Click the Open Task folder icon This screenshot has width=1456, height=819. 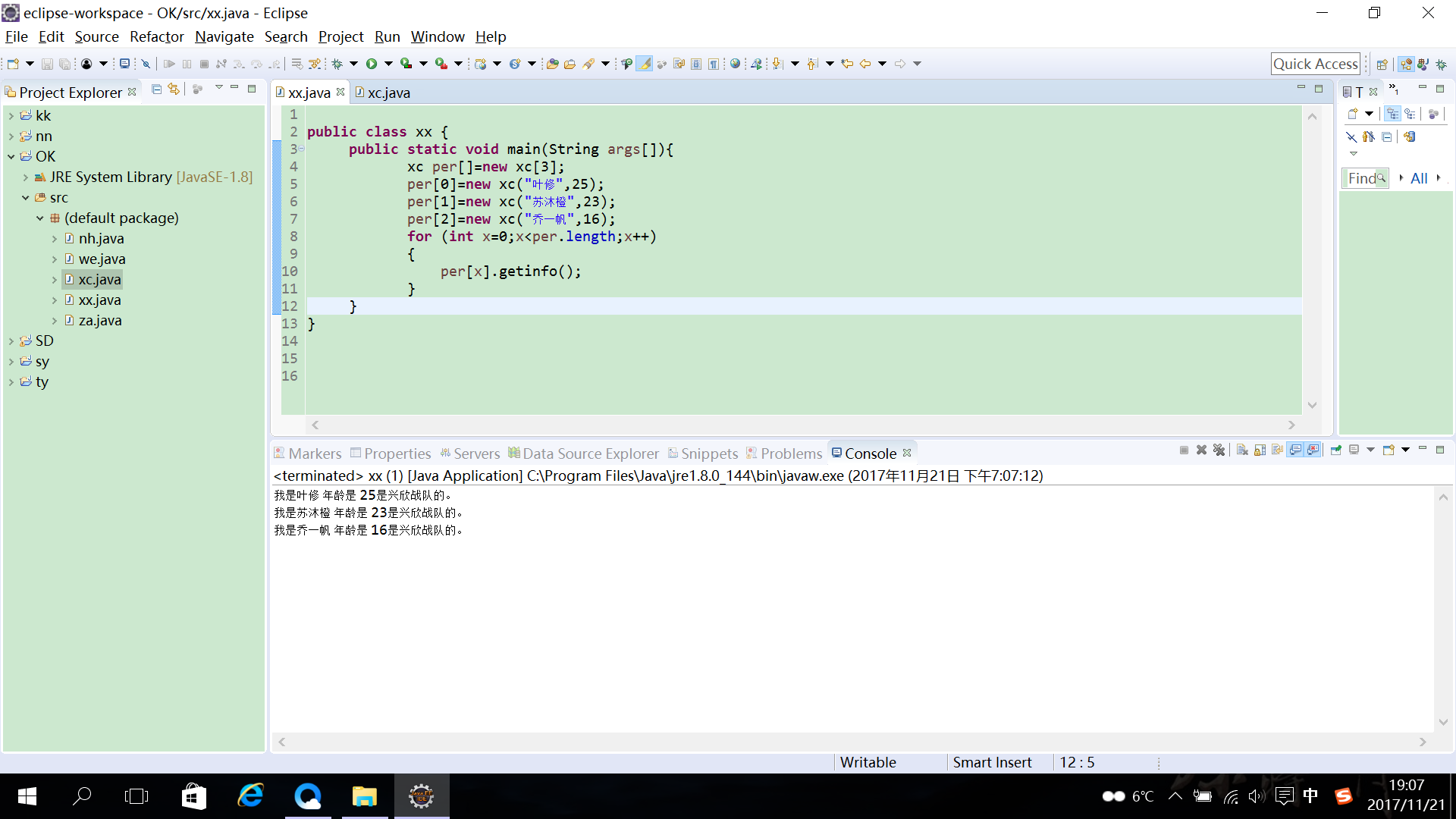(x=570, y=64)
